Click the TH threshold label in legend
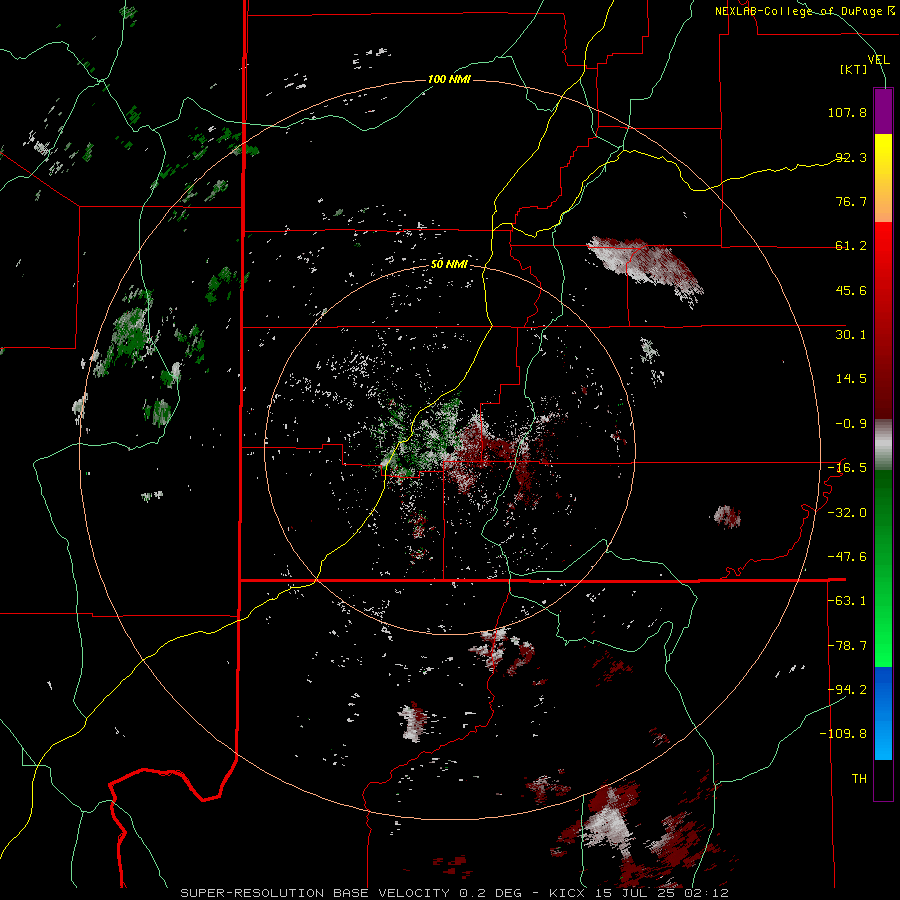The width and height of the screenshot is (900, 900). tap(859, 779)
